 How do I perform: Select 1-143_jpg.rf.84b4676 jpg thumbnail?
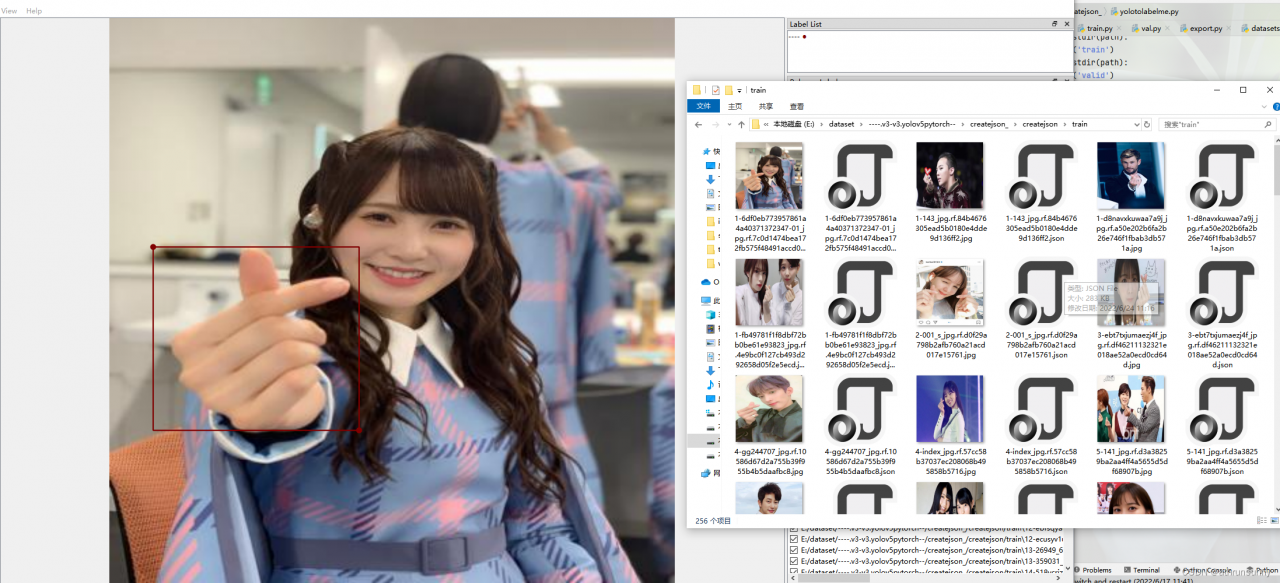(x=950, y=175)
